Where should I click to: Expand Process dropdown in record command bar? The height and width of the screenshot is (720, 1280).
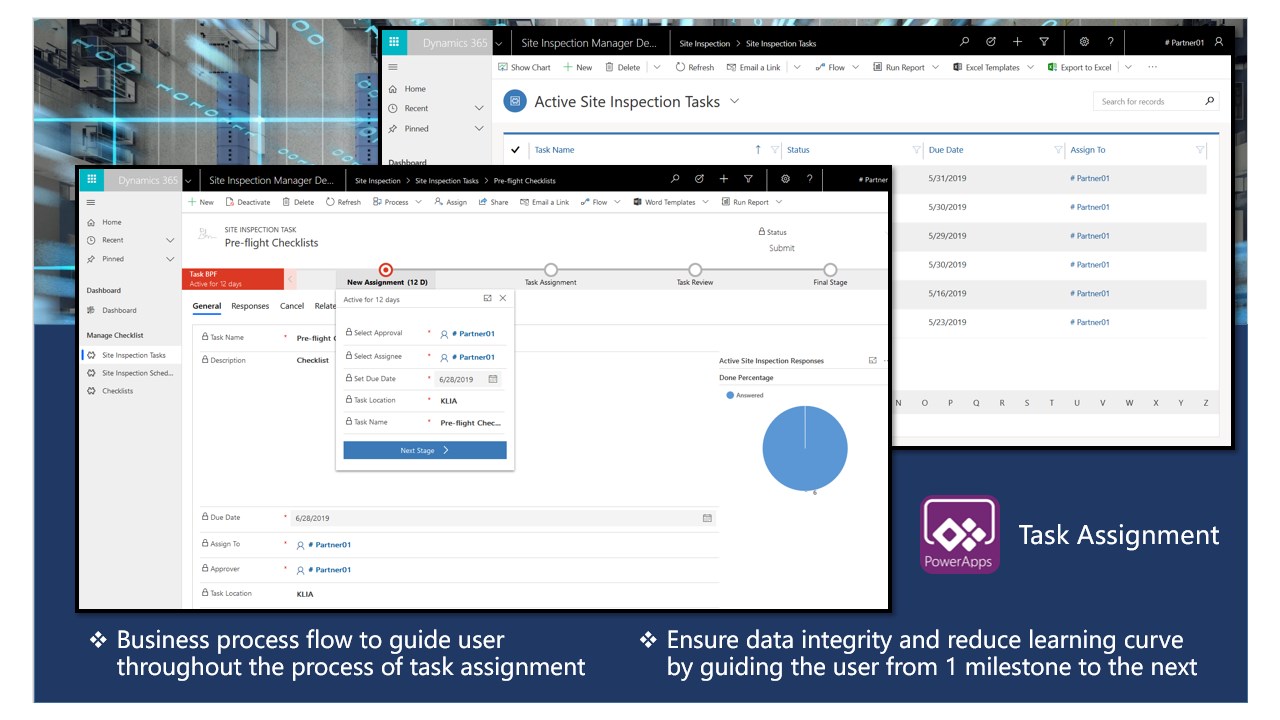point(418,202)
